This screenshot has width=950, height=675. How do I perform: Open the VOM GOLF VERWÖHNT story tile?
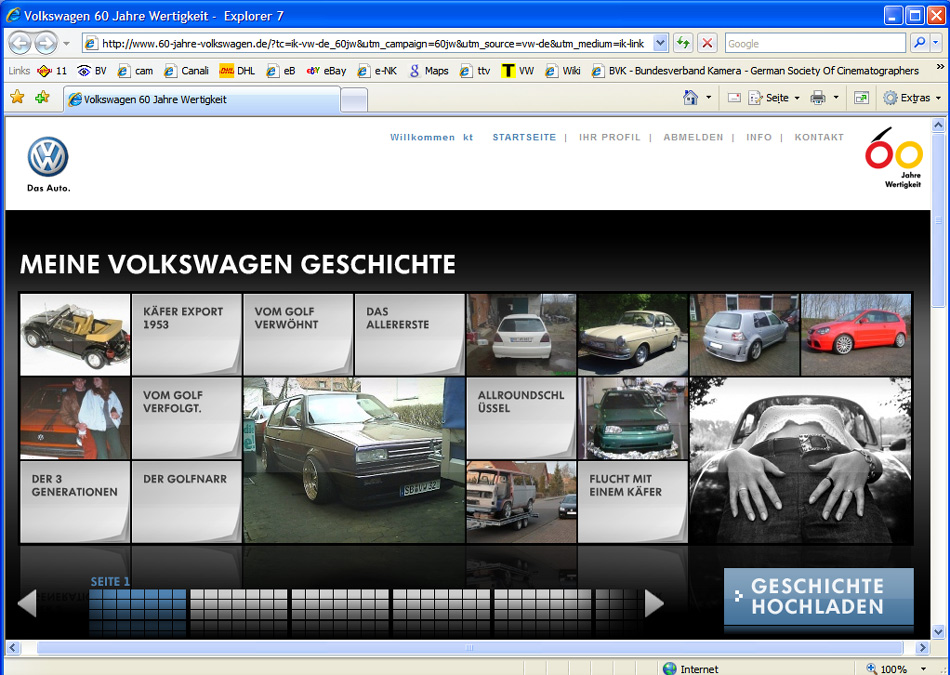tap(298, 334)
